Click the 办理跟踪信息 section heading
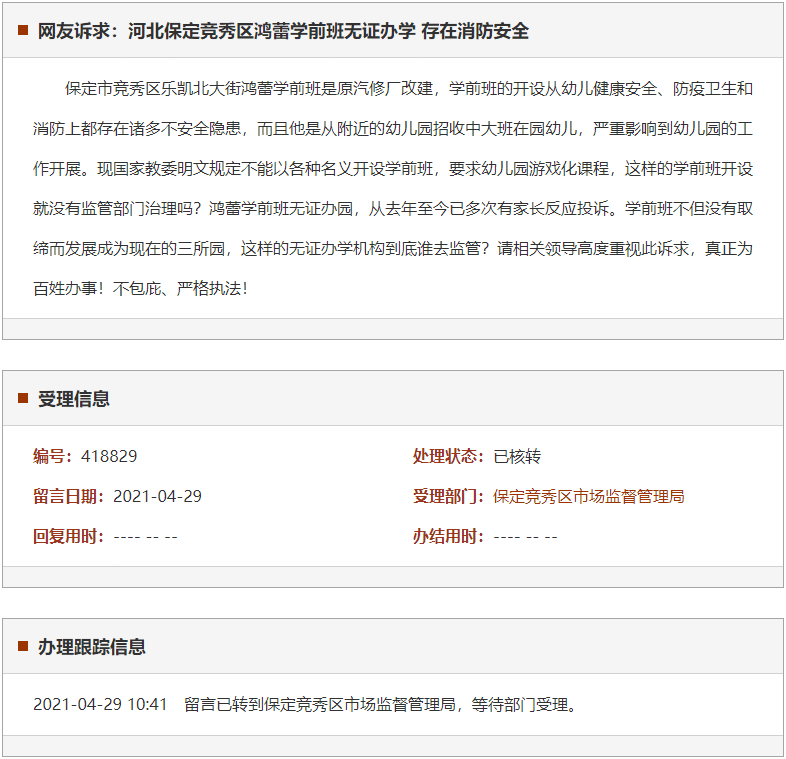This screenshot has height=759, width=786. click(x=92, y=647)
